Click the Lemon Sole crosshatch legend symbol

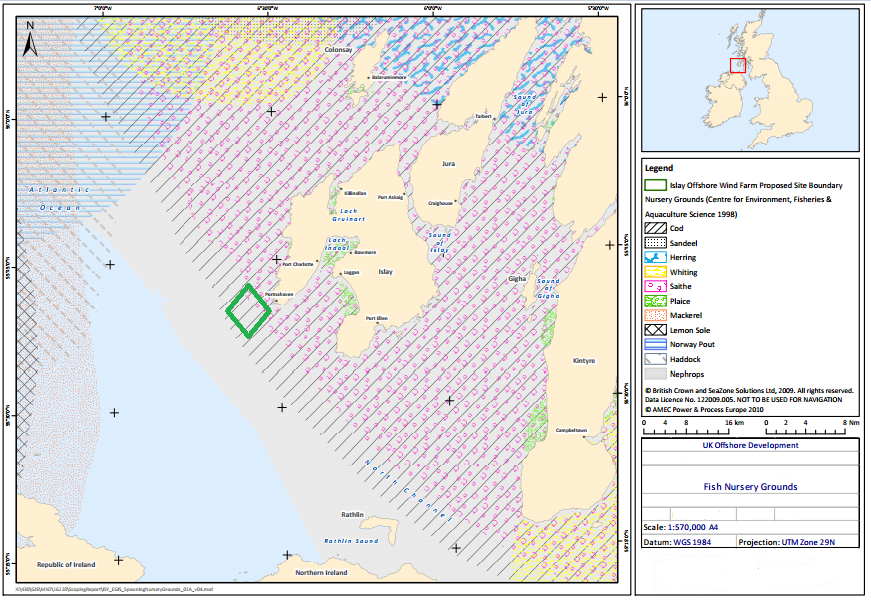pyautogui.click(x=656, y=329)
